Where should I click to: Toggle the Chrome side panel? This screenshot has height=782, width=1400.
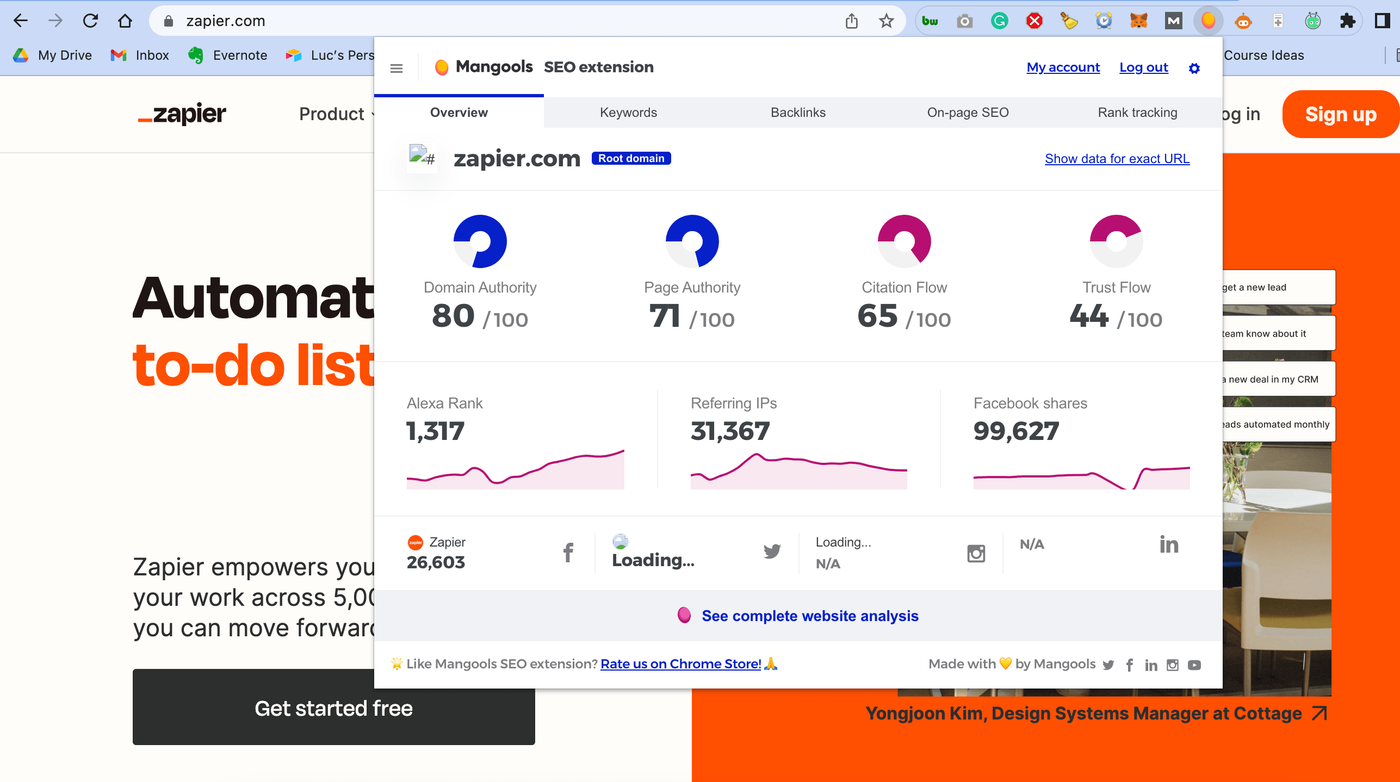pos(1382,20)
